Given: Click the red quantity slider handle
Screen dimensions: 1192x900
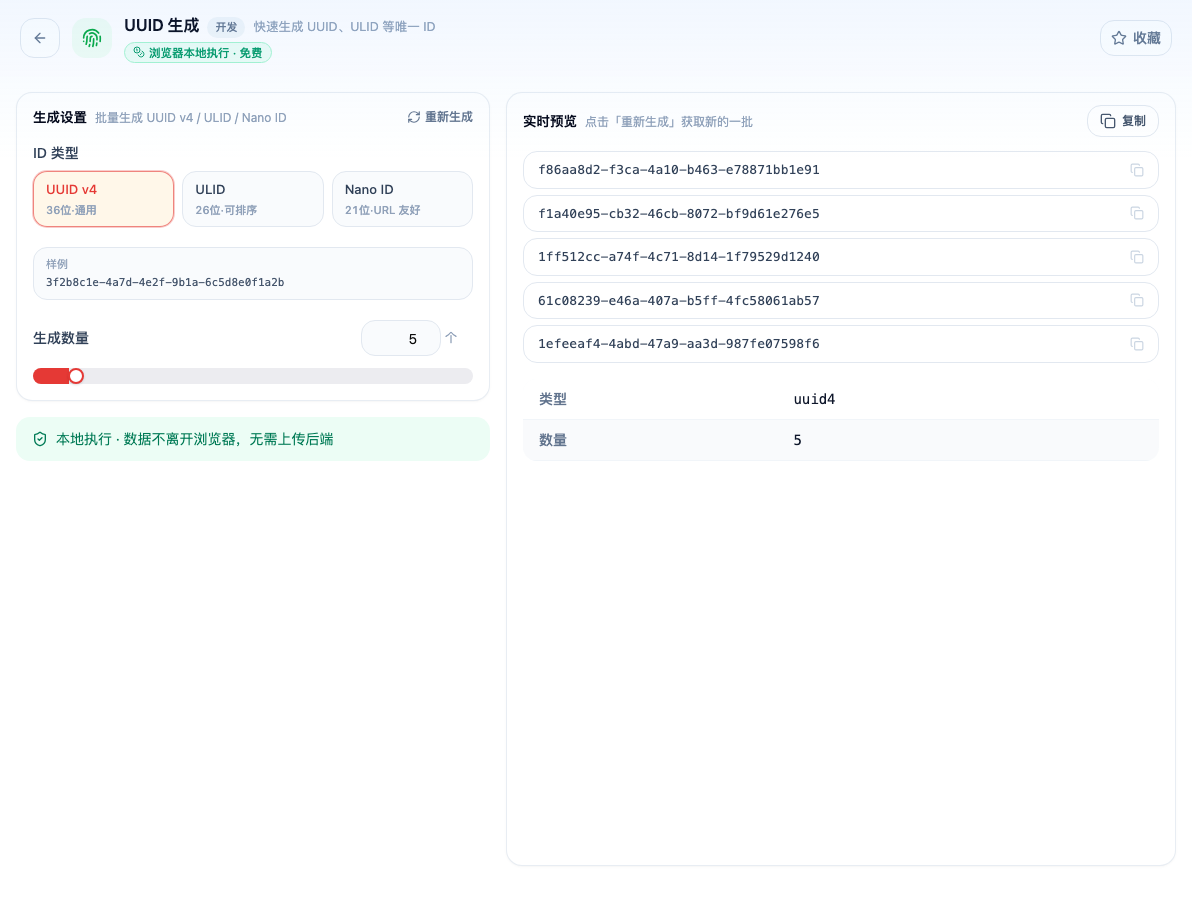Looking at the screenshot, I should click(76, 376).
